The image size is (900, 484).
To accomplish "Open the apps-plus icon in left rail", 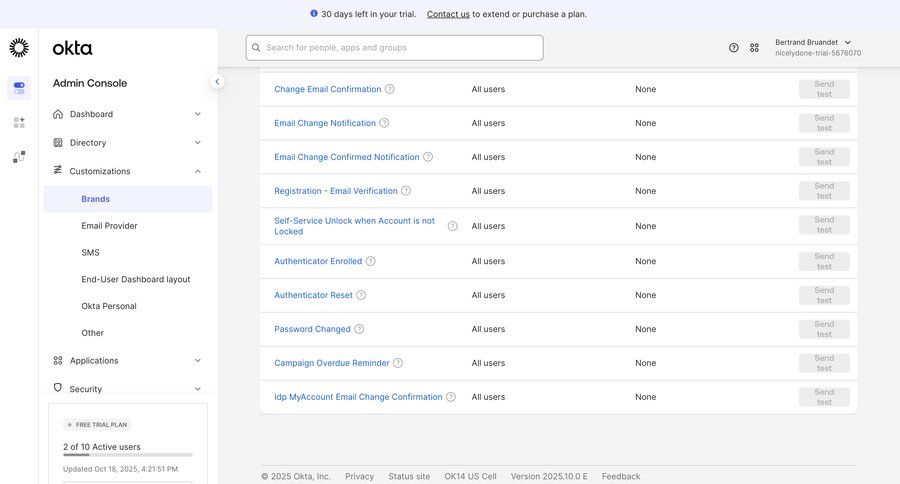I will coord(19,122).
